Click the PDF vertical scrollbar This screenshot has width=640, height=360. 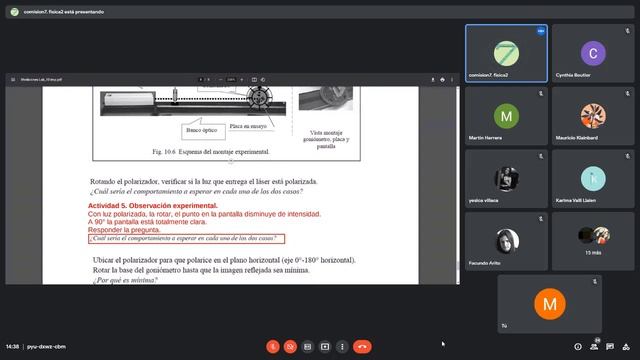pos(458,185)
